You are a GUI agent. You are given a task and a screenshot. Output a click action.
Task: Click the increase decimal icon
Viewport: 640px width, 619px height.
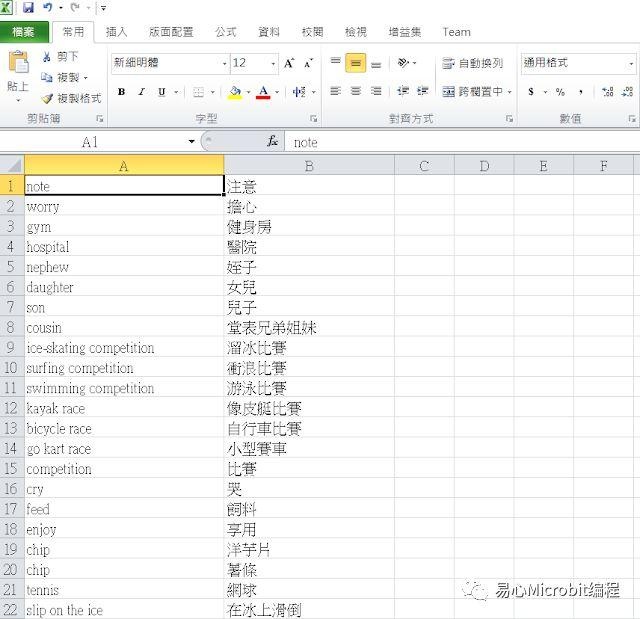608,92
